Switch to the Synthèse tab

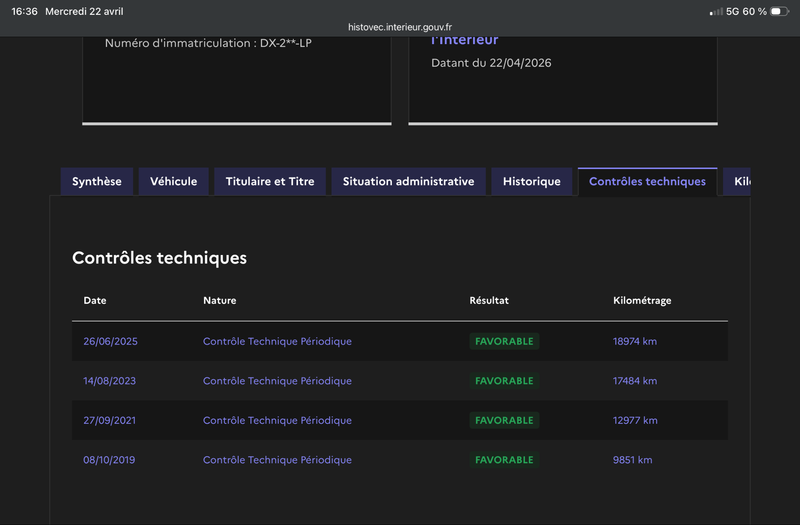click(x=97, y=182)
